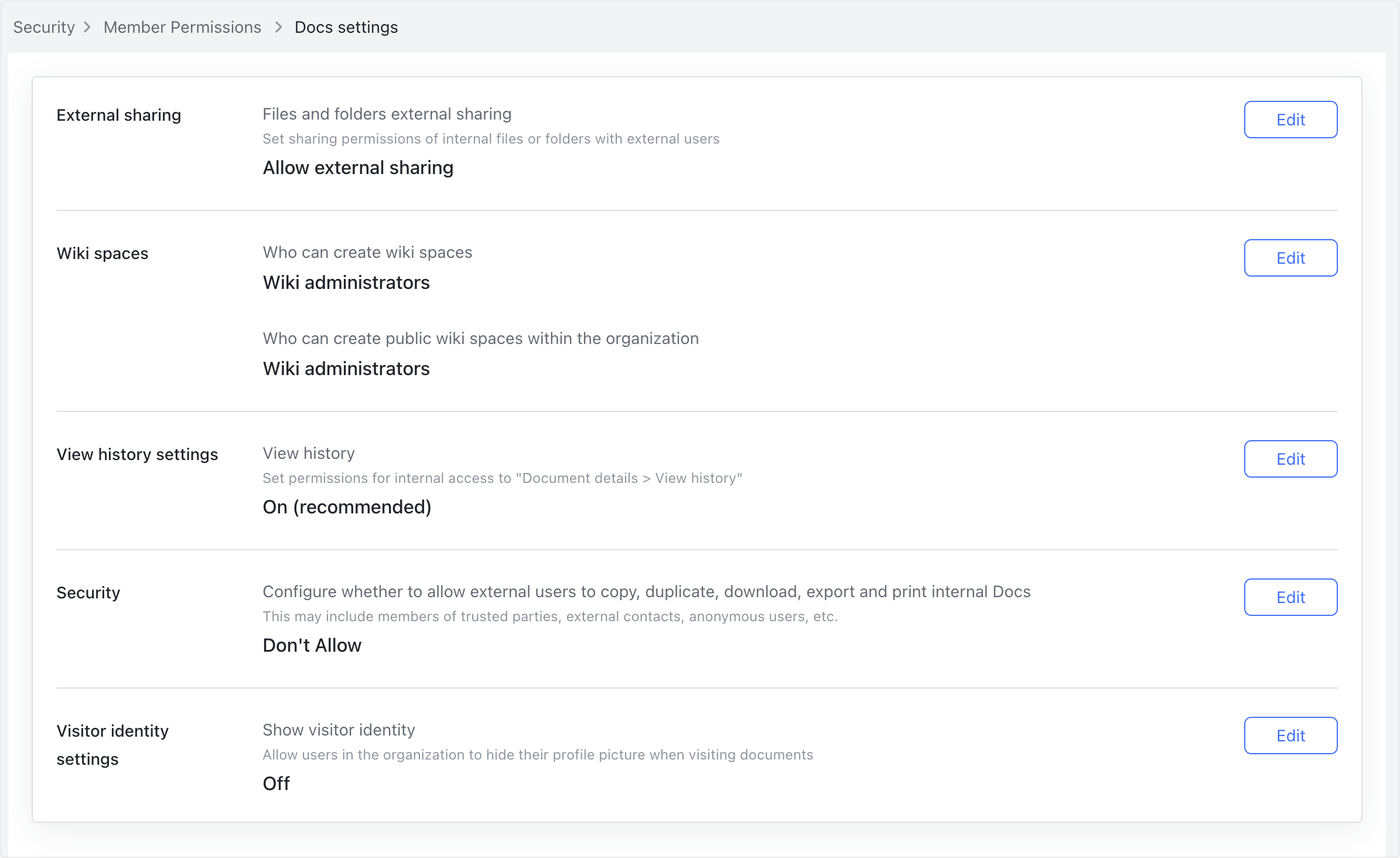Select the Wiki administrators value under wiki creation
1400x858 pixels.
(346, 282)
